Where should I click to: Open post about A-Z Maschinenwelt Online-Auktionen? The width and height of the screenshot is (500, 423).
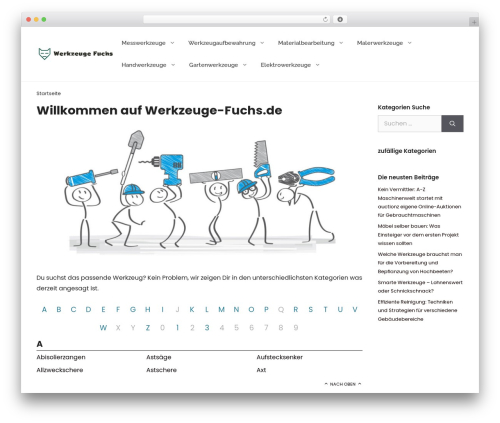tap(419, 202)
